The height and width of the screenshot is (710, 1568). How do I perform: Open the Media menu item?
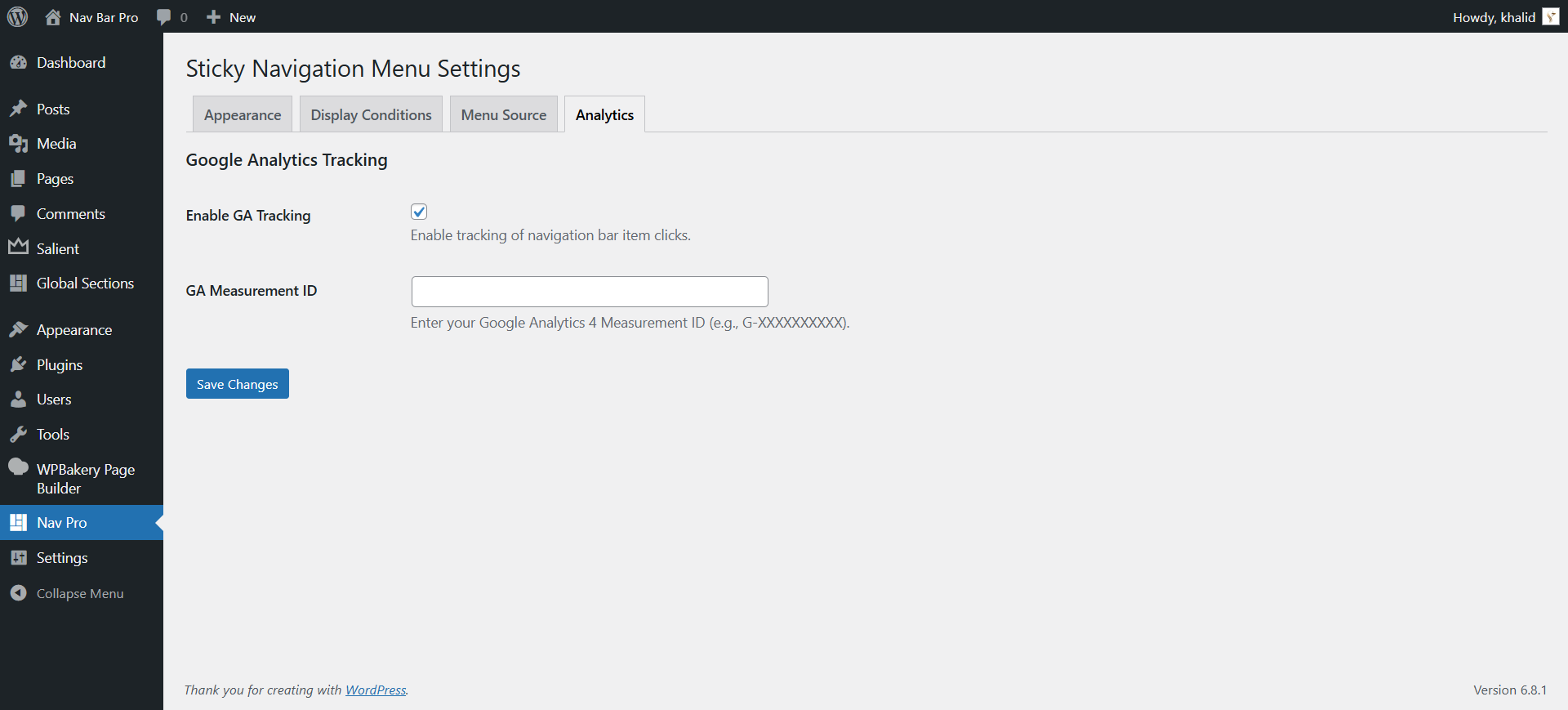point(82,144)
